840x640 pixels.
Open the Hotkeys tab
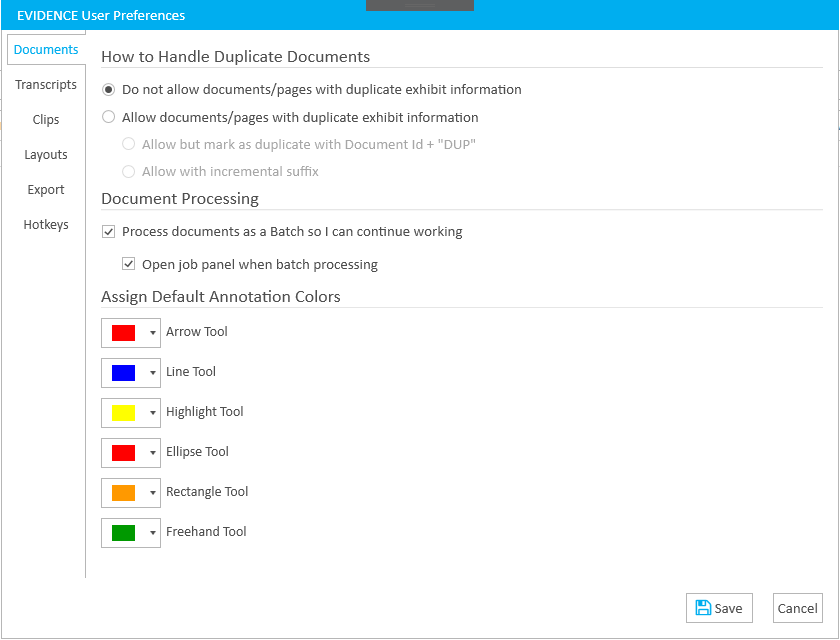click(x=46, y=225)
